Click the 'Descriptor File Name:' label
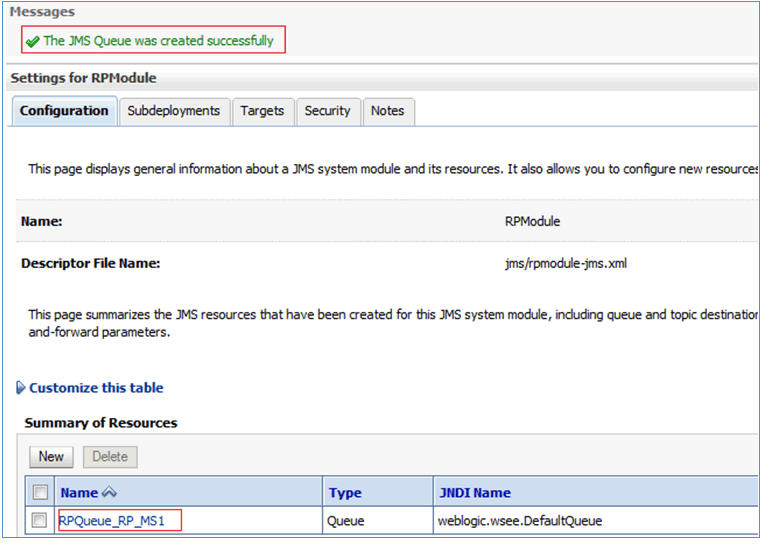This screenshot has height=545, width=761. pyautogui.click(x=91, y=264)
